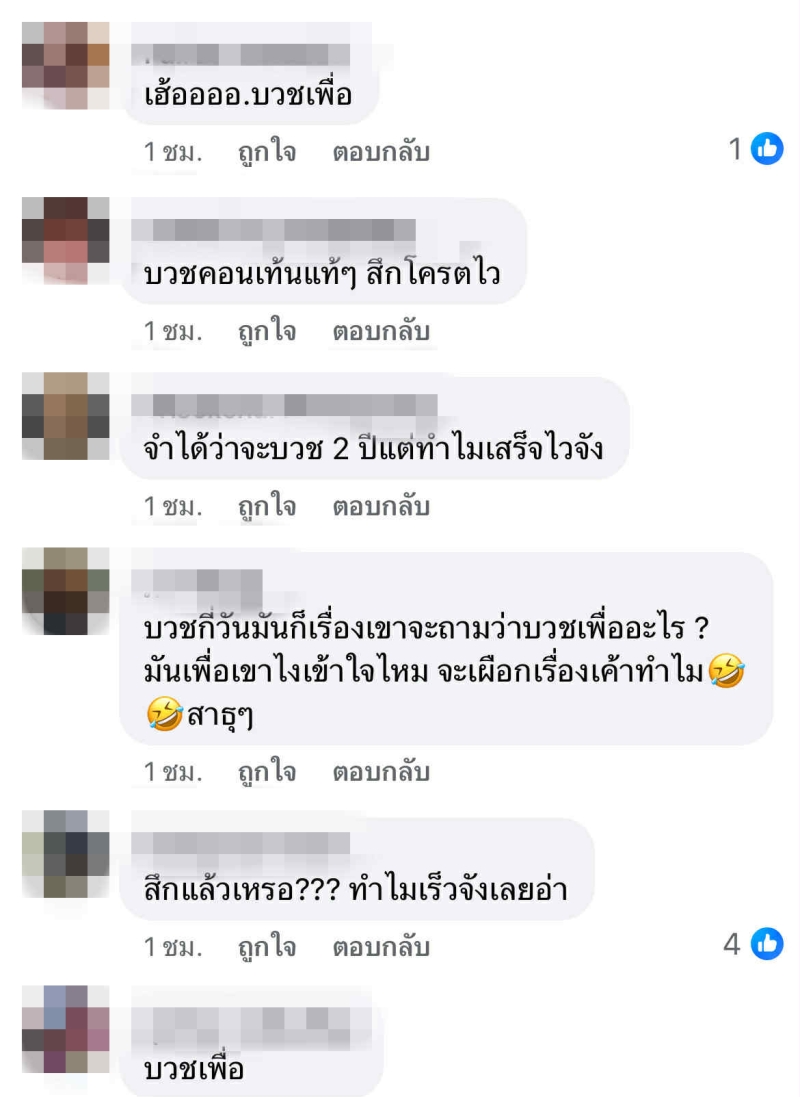800x1097 pixels.
Task: Open avatar of the 'สึกแล้วเหรอ???' commenter
Action: [66, 854]
